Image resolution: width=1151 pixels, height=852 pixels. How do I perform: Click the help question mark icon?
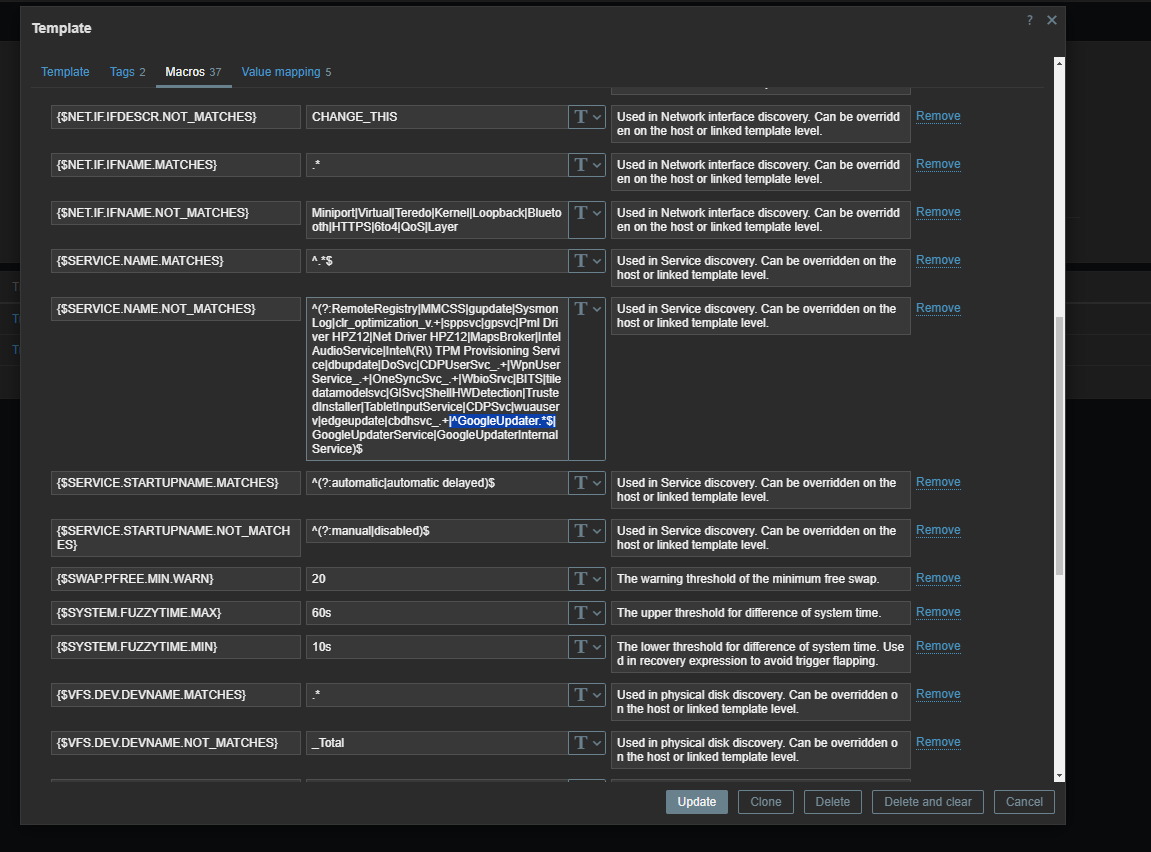(x=1029, y=20)
